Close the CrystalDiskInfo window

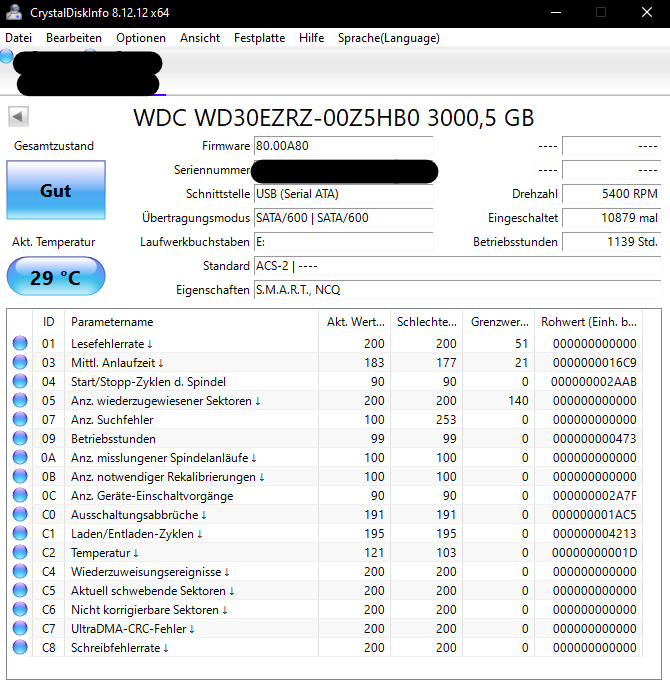click(647, 12)
